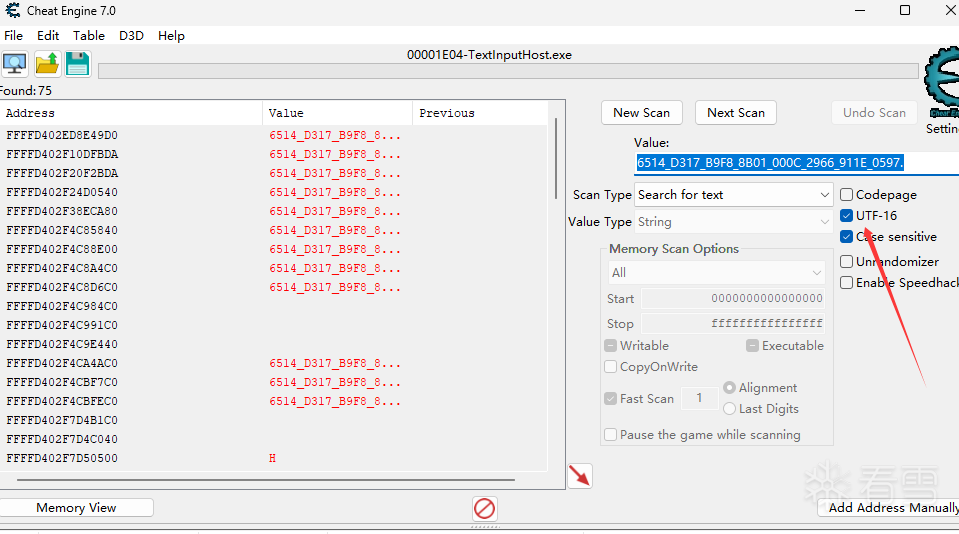Select address FFFFD402F4C8D6C0 row

tap(273, 287)
